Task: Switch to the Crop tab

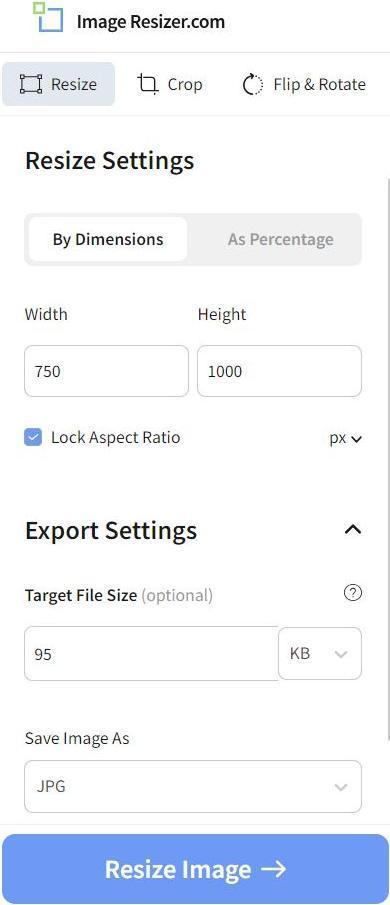Action: (x=170, y=84)
